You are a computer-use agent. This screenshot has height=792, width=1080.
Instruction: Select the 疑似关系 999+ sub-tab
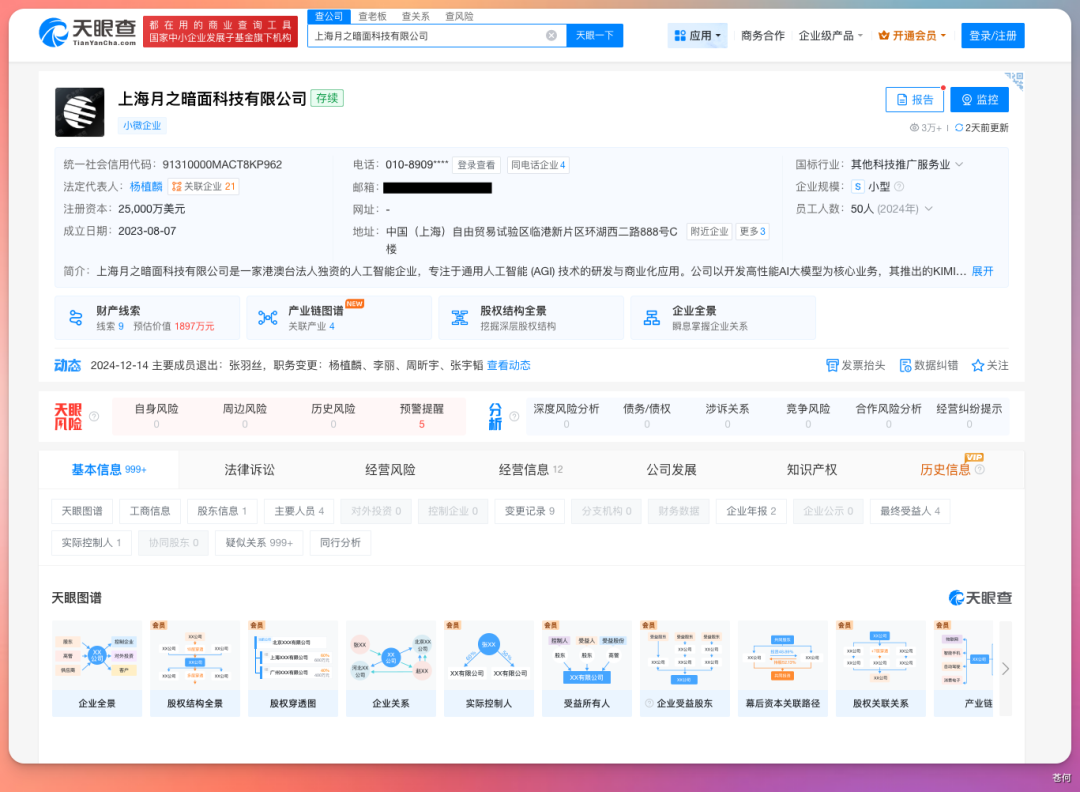click(x=259, y=543)
